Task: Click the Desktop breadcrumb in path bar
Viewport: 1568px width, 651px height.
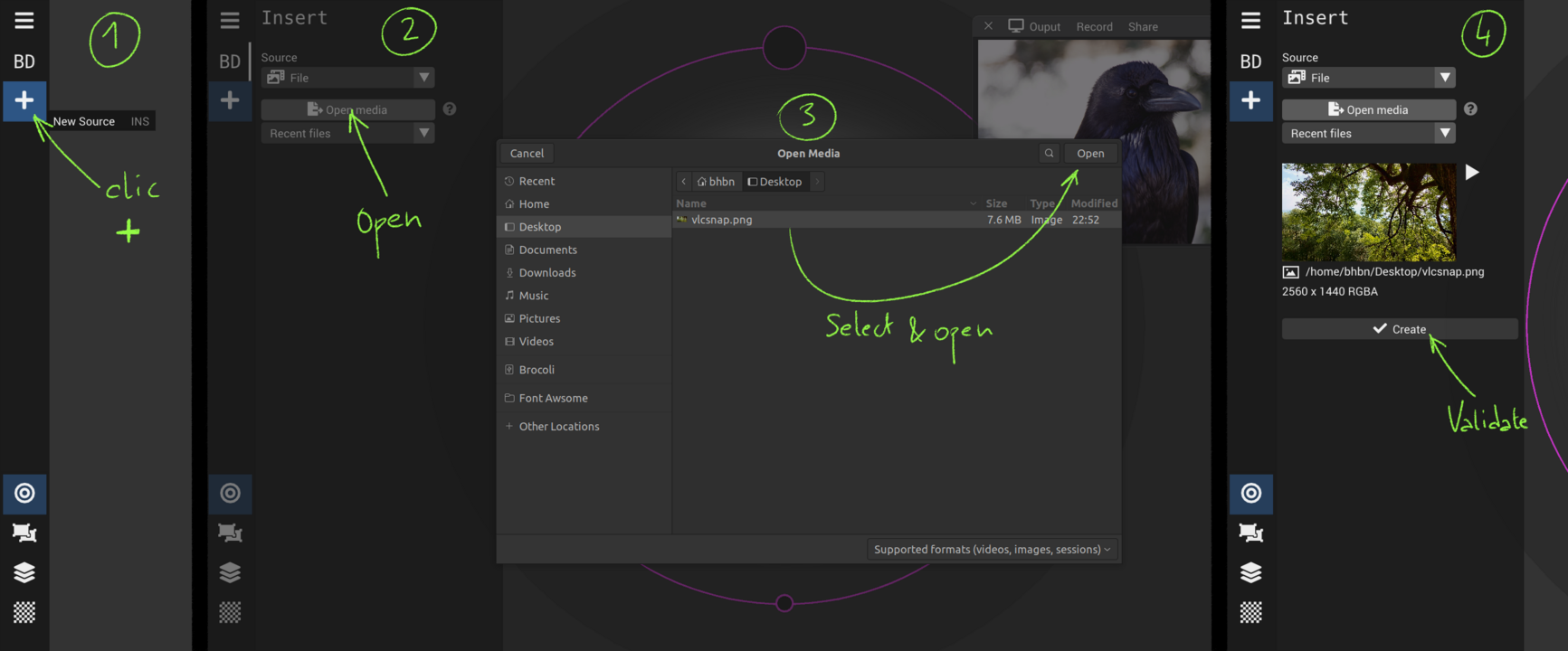Action: point(774,182)
